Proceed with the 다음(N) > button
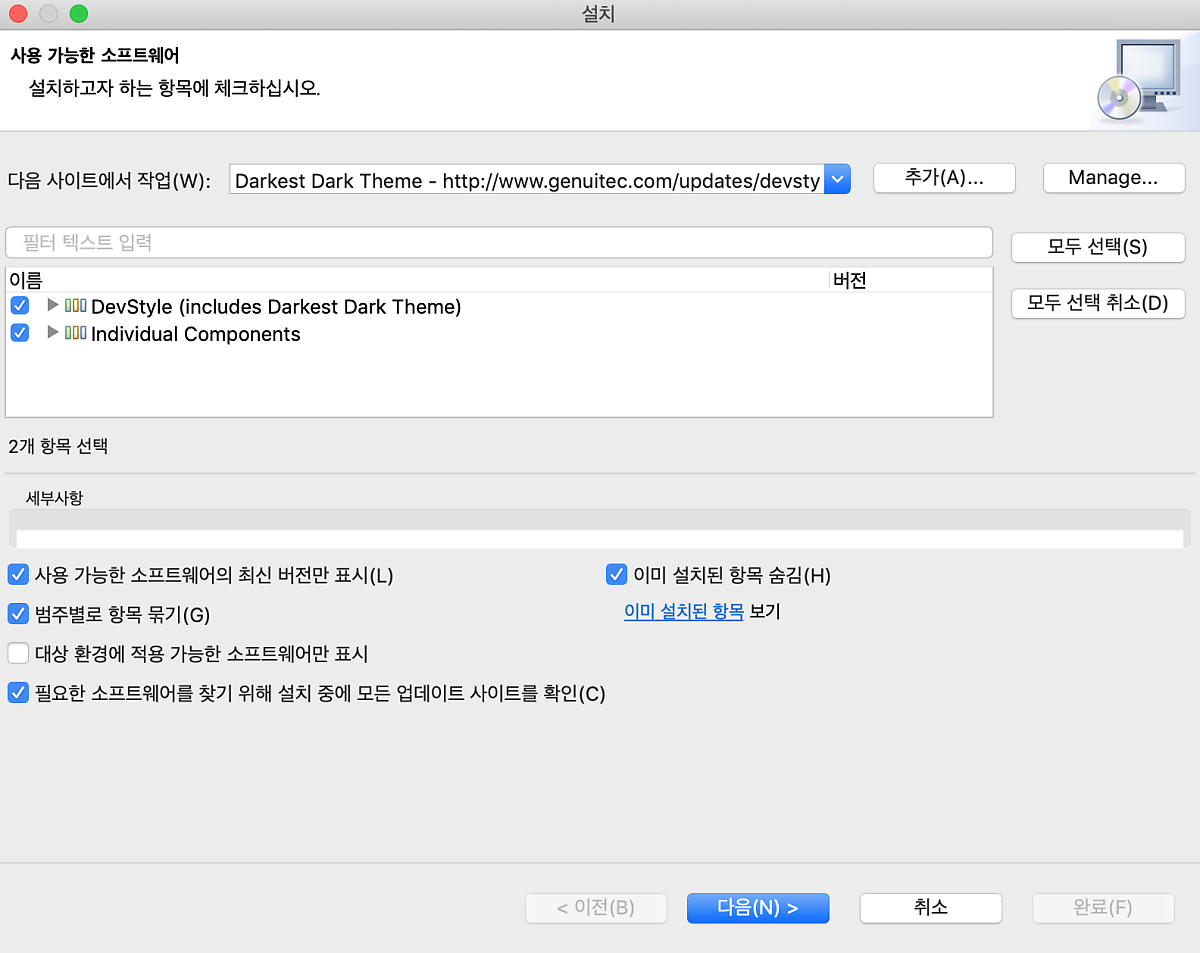The height and width of the screenshot is (953, 1200). click(757, 908)
